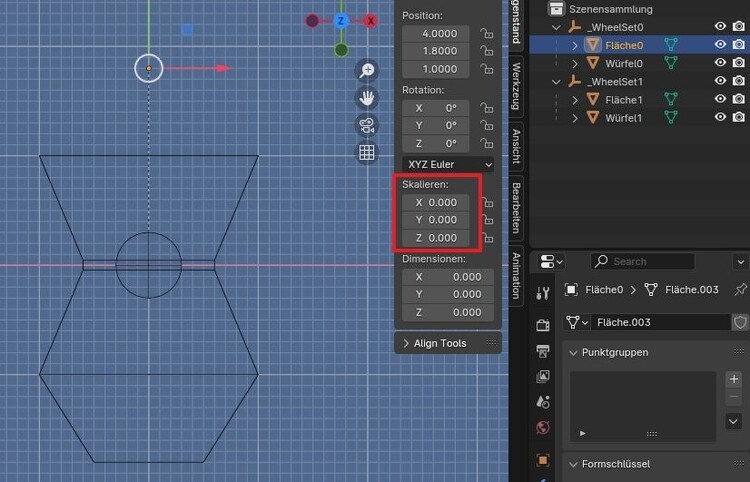The width and height of the screenshot is (750, 482).
Task: Click the pin icon in properties header
Action: (x=739, y=290)
